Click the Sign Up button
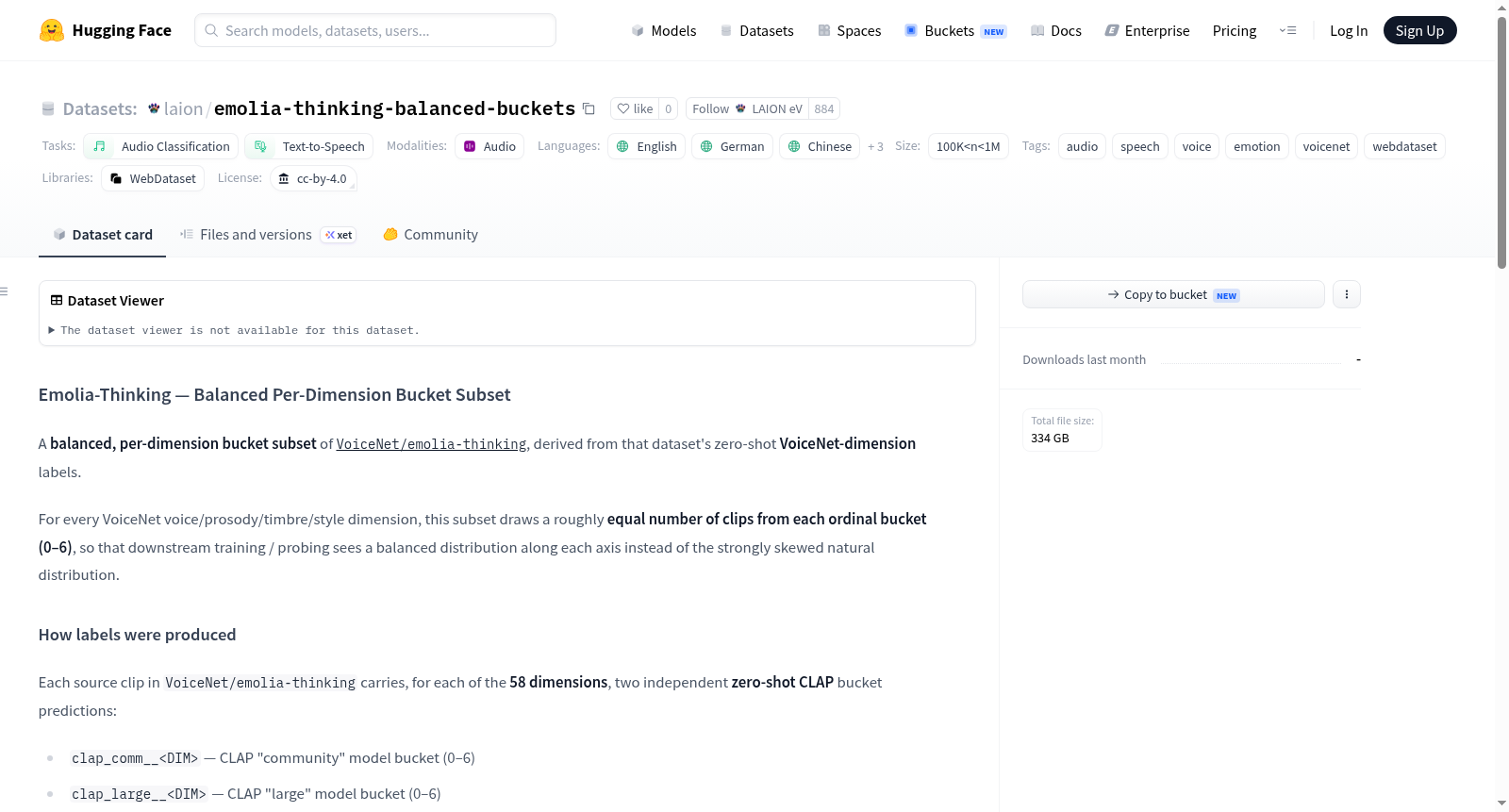 pos(1419,30)
